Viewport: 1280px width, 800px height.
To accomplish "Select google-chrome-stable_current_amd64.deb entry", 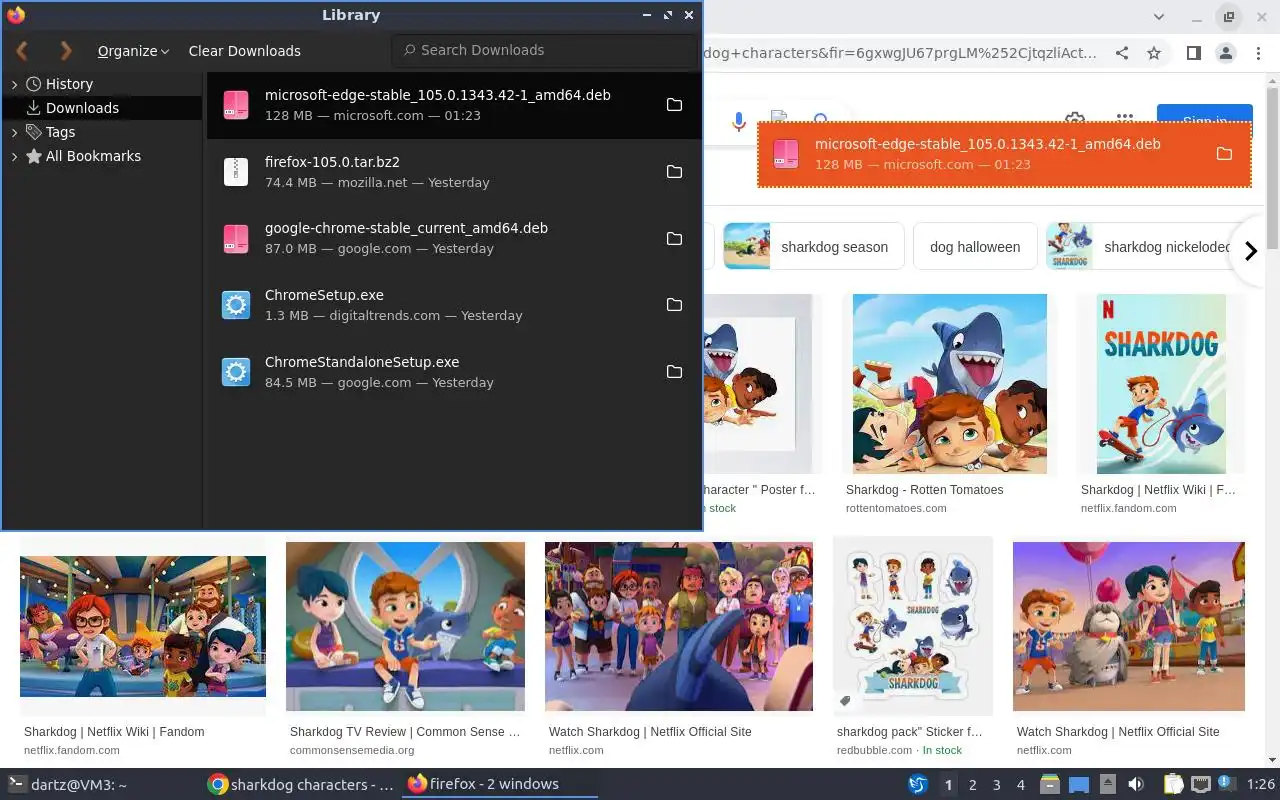I will (453, 239).
